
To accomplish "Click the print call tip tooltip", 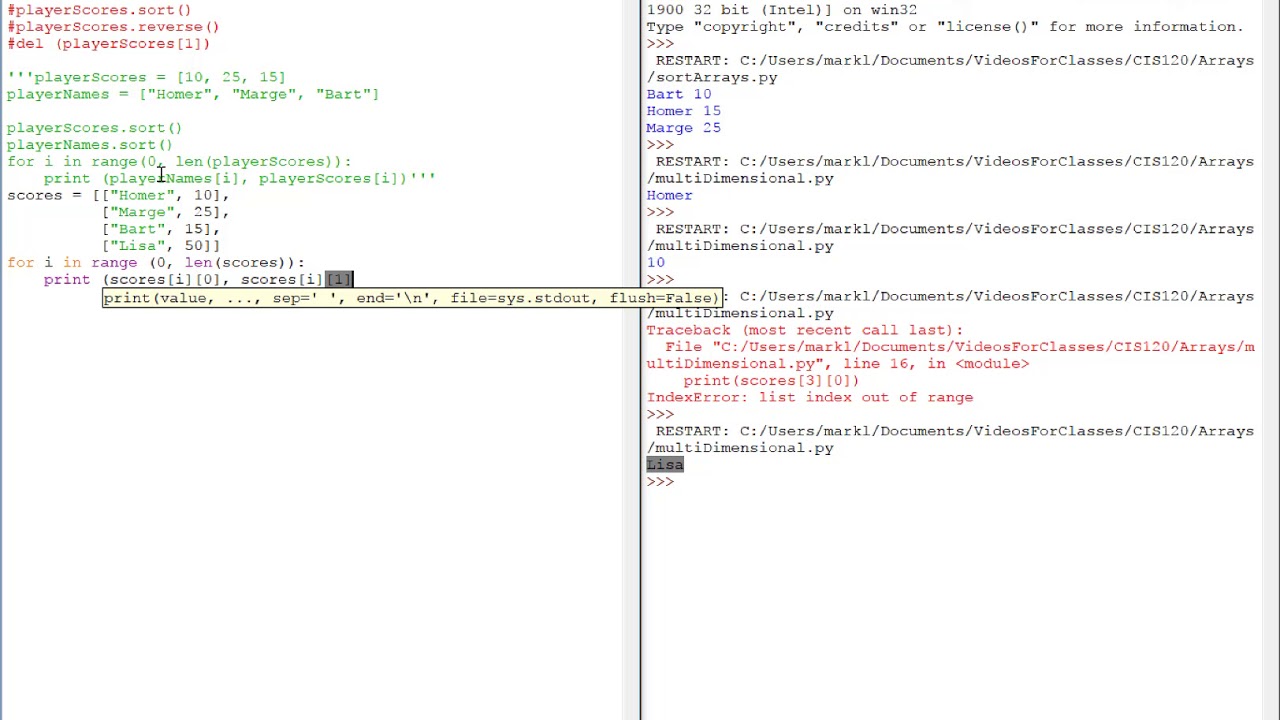I will point(411,298).
